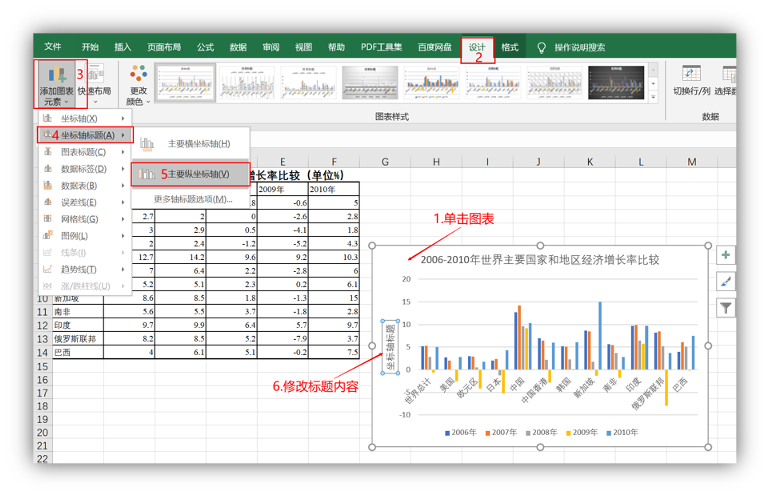Expand the 误差线(E) submenu

coord(85,202)
